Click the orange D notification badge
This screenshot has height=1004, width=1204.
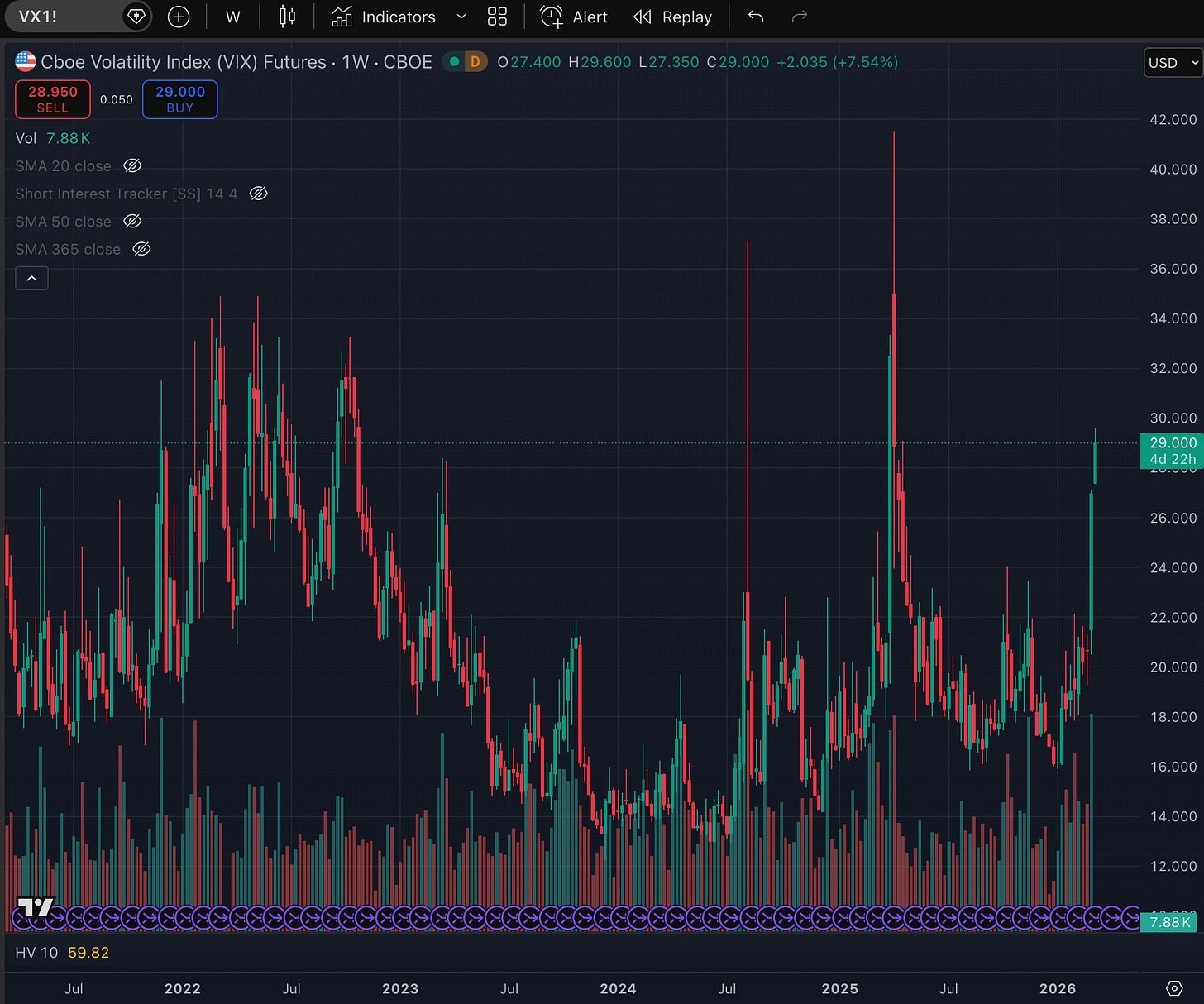[x=474, y=61]
